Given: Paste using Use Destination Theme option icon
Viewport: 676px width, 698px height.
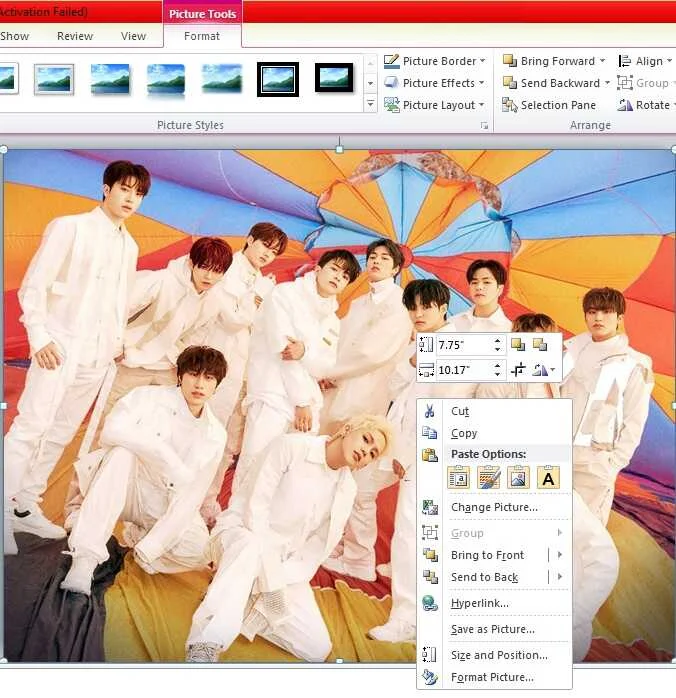Looking at the screenshot, I should pos(459,478).
